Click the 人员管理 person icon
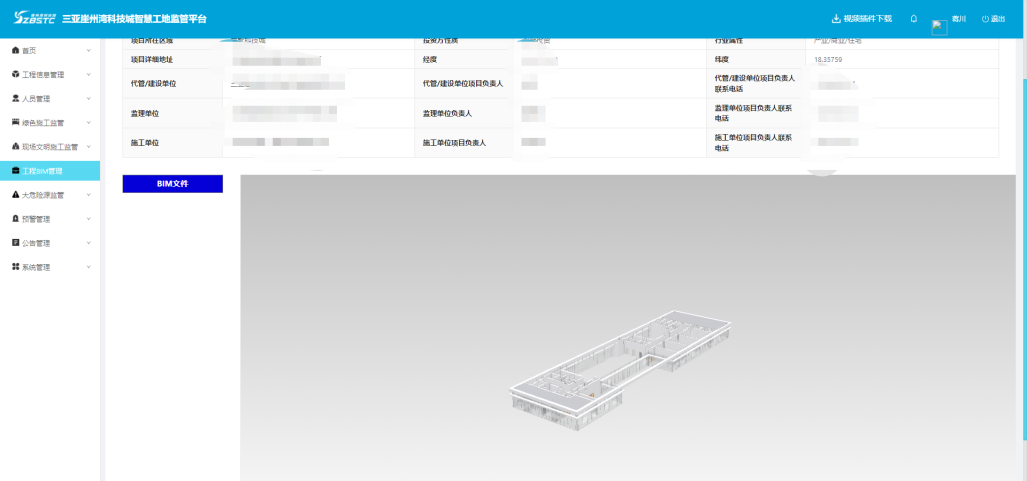 click(x=15, y=99)
